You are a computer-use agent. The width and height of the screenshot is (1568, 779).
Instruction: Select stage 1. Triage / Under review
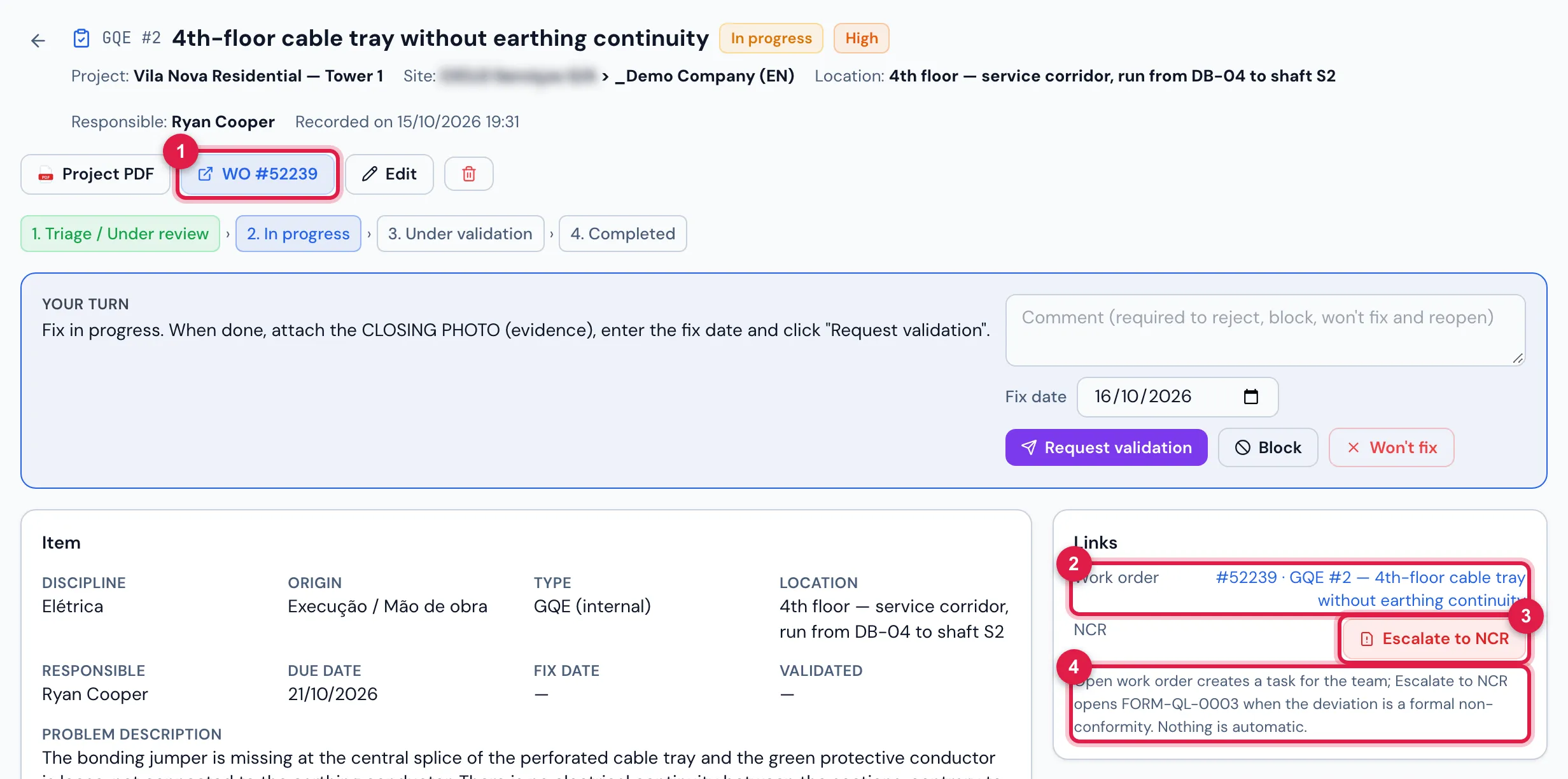tap(120, 234)
